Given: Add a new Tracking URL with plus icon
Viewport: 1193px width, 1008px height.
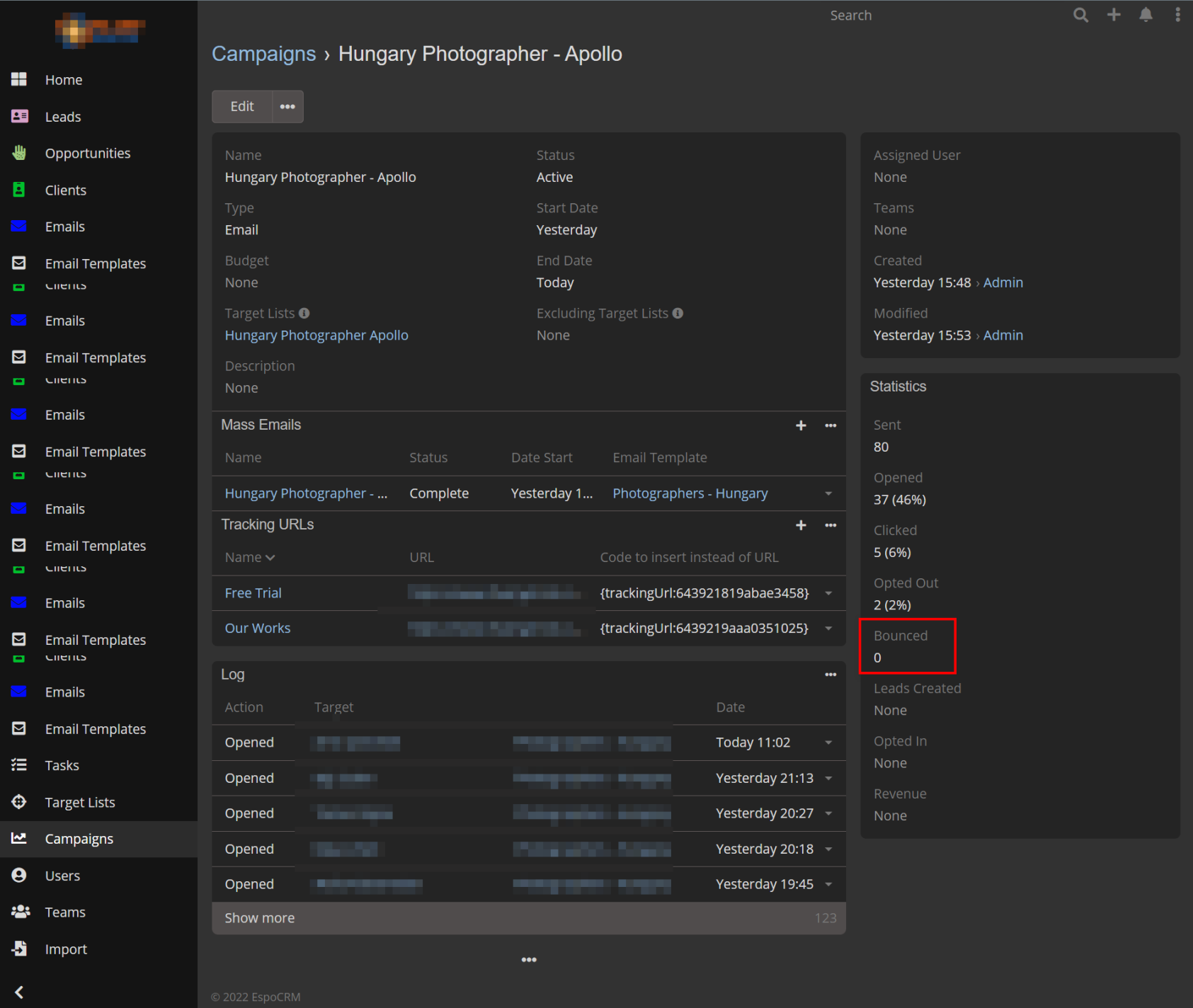Looking at the screenshot, I should tap(801, 525).
